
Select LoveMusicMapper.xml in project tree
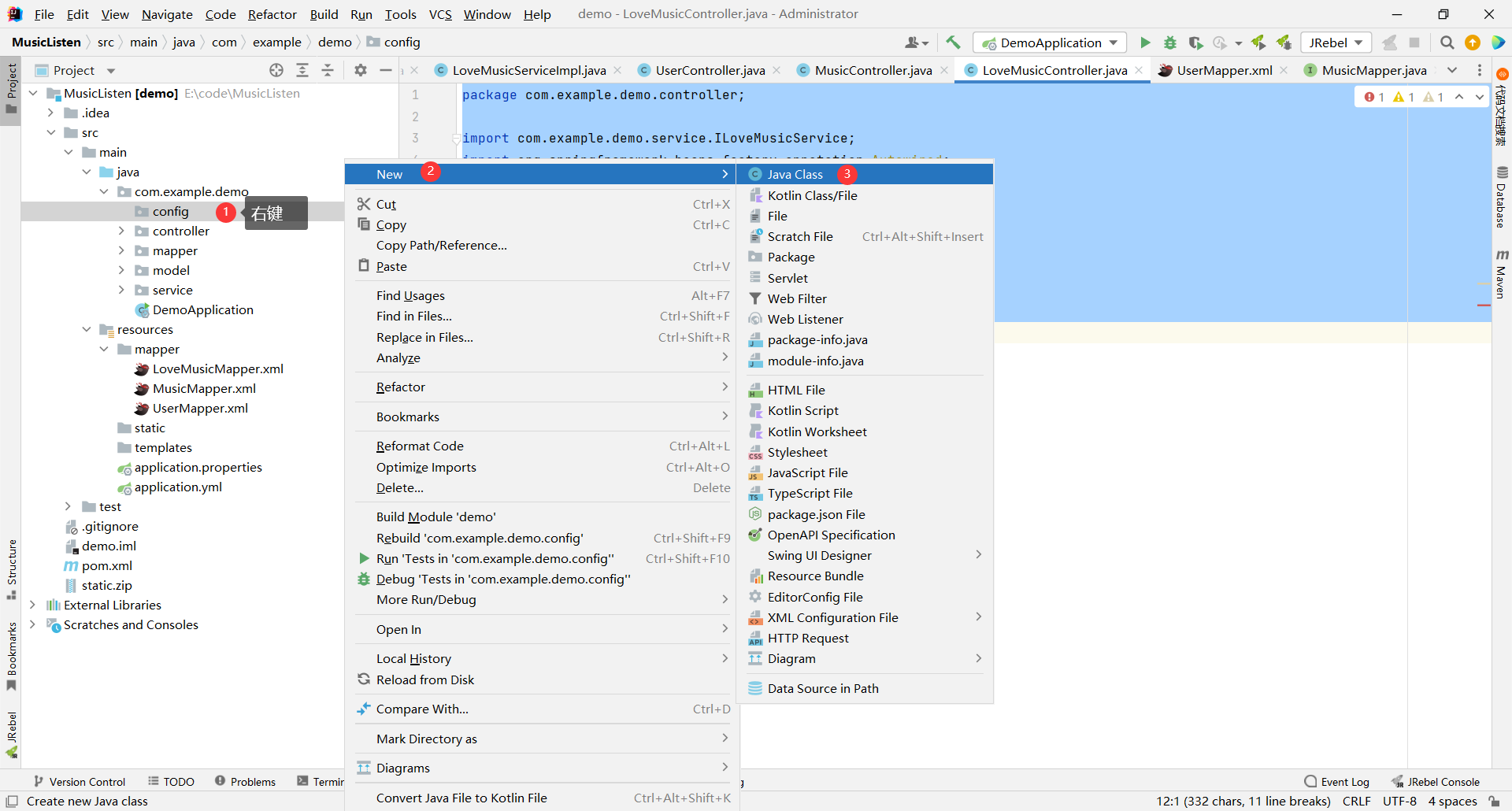217,368
